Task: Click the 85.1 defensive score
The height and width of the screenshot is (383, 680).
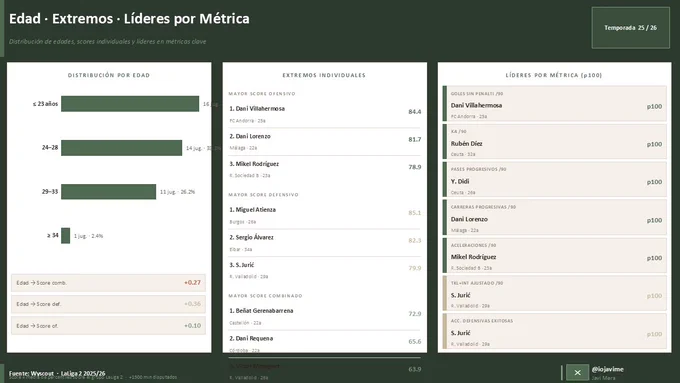Action: point(415,213)
